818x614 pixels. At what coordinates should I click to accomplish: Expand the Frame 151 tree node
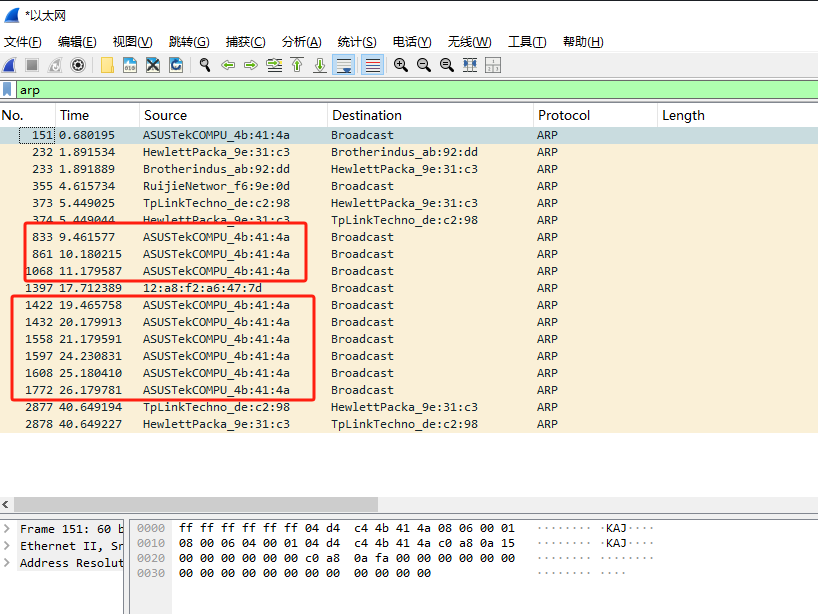click(7, 528)
